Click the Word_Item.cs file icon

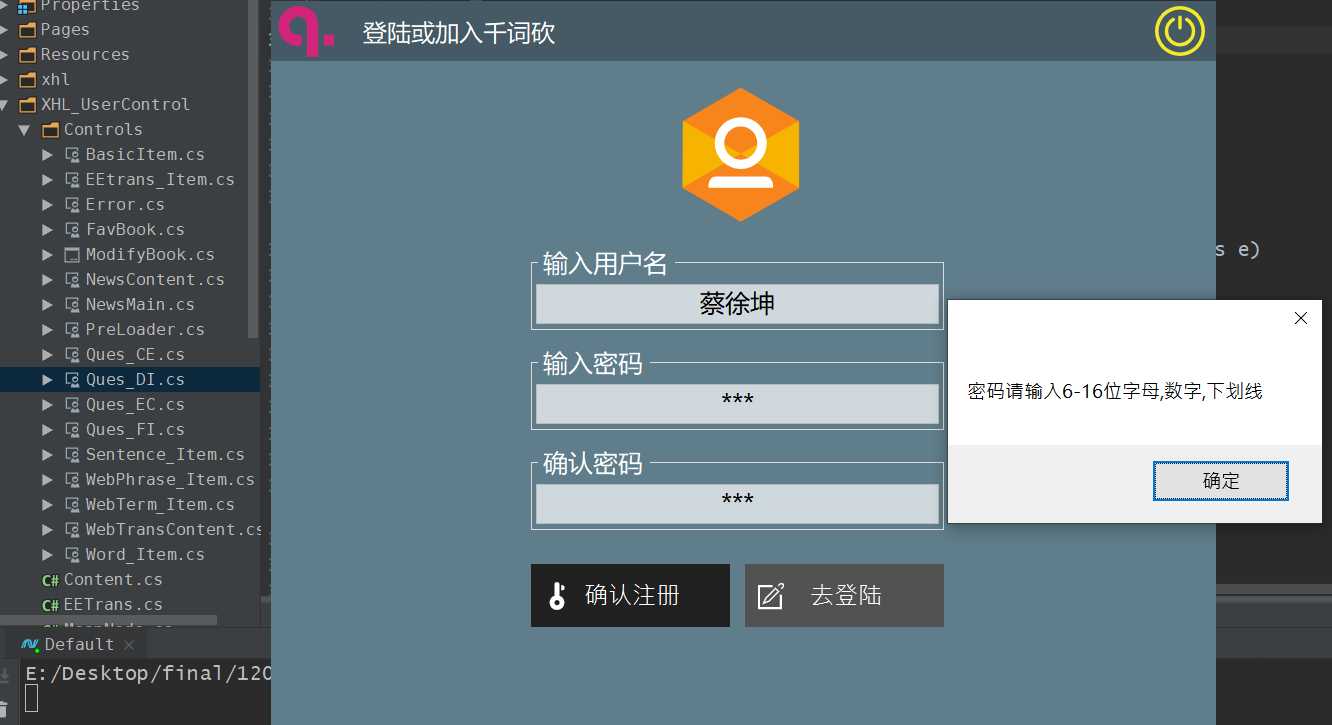pyautogui.click(x=72, y=554)
